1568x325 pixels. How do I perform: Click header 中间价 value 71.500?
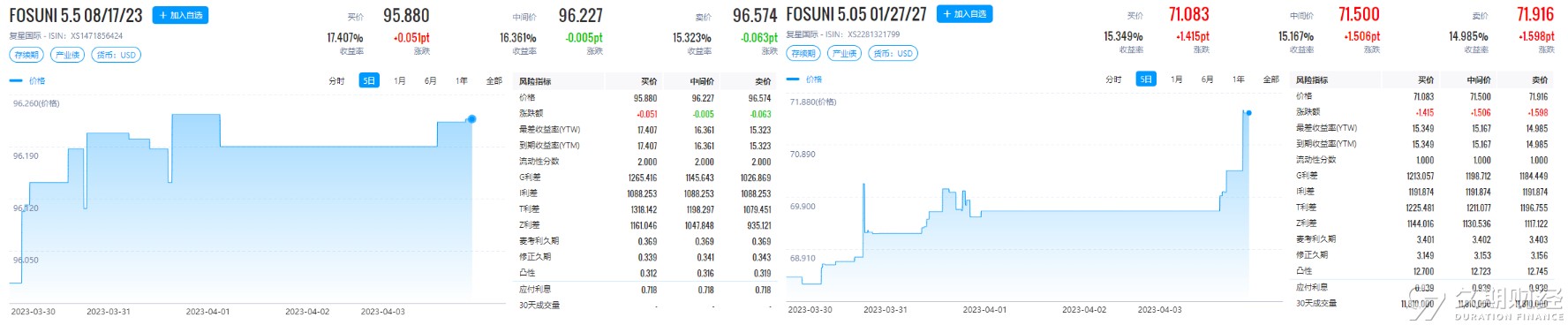1359,14
